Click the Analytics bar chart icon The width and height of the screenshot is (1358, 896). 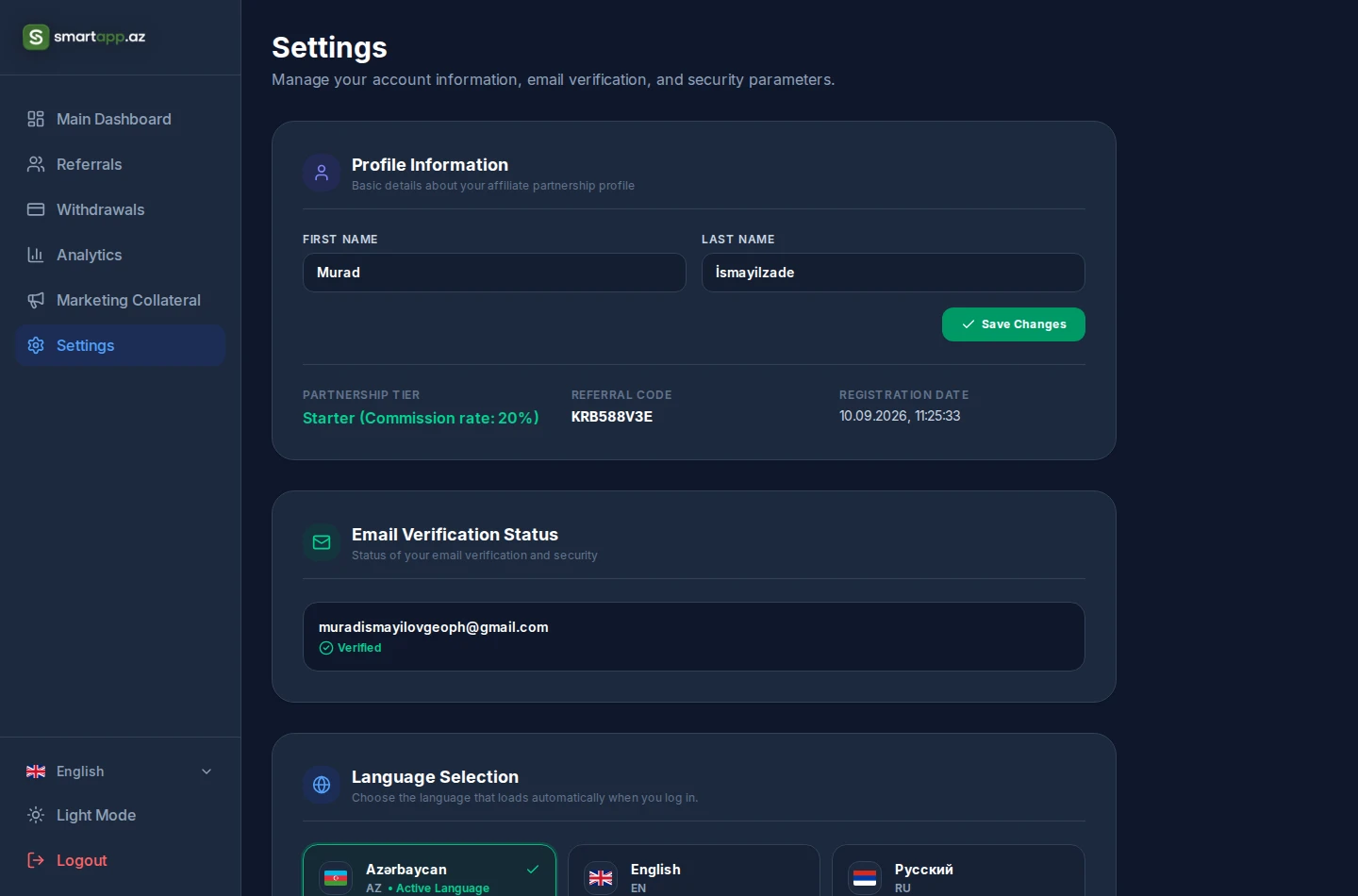click(36, 255)
